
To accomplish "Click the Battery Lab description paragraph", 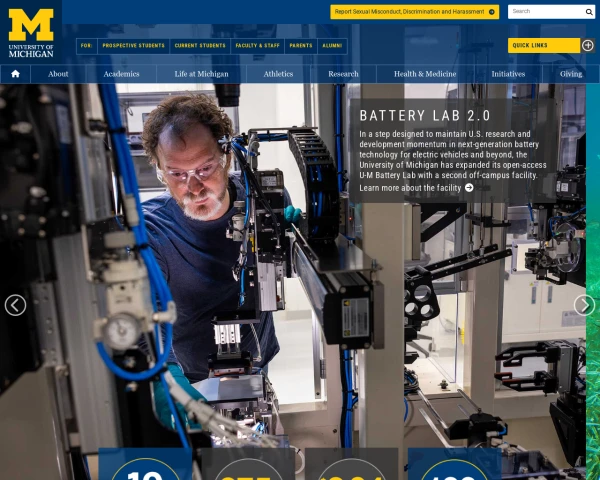I will point(453,155).
